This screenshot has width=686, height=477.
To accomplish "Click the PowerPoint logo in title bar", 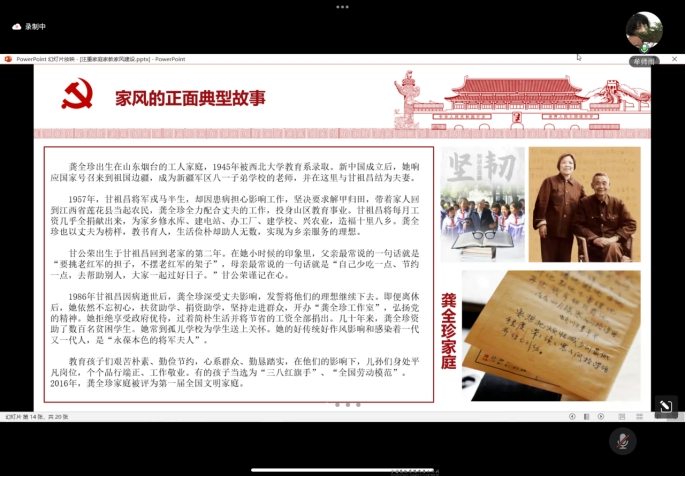I will pos(9,59).
